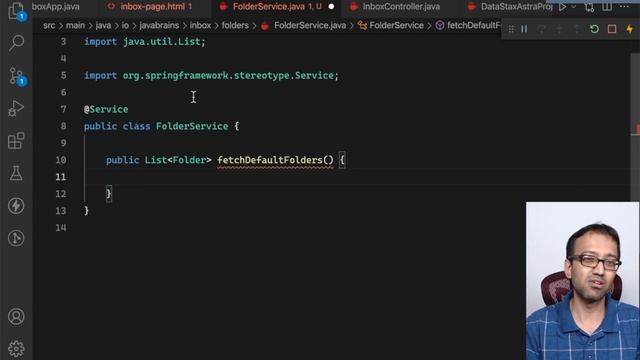Viewport: 640px width, 360px height.
Task: Pause the debug session
Action: (x=524, y=29)
